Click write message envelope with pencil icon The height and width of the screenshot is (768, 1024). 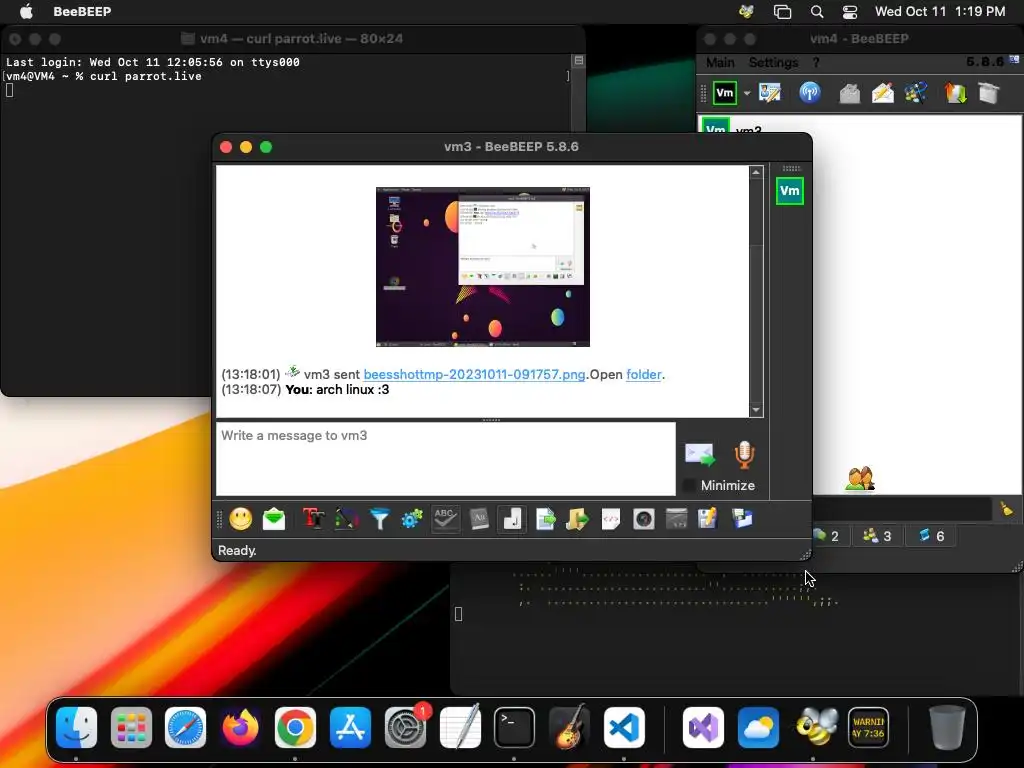882,93
